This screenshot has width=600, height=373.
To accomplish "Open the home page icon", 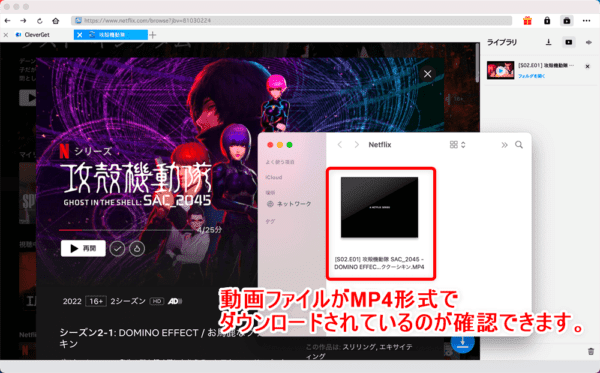I will [55, 21].
